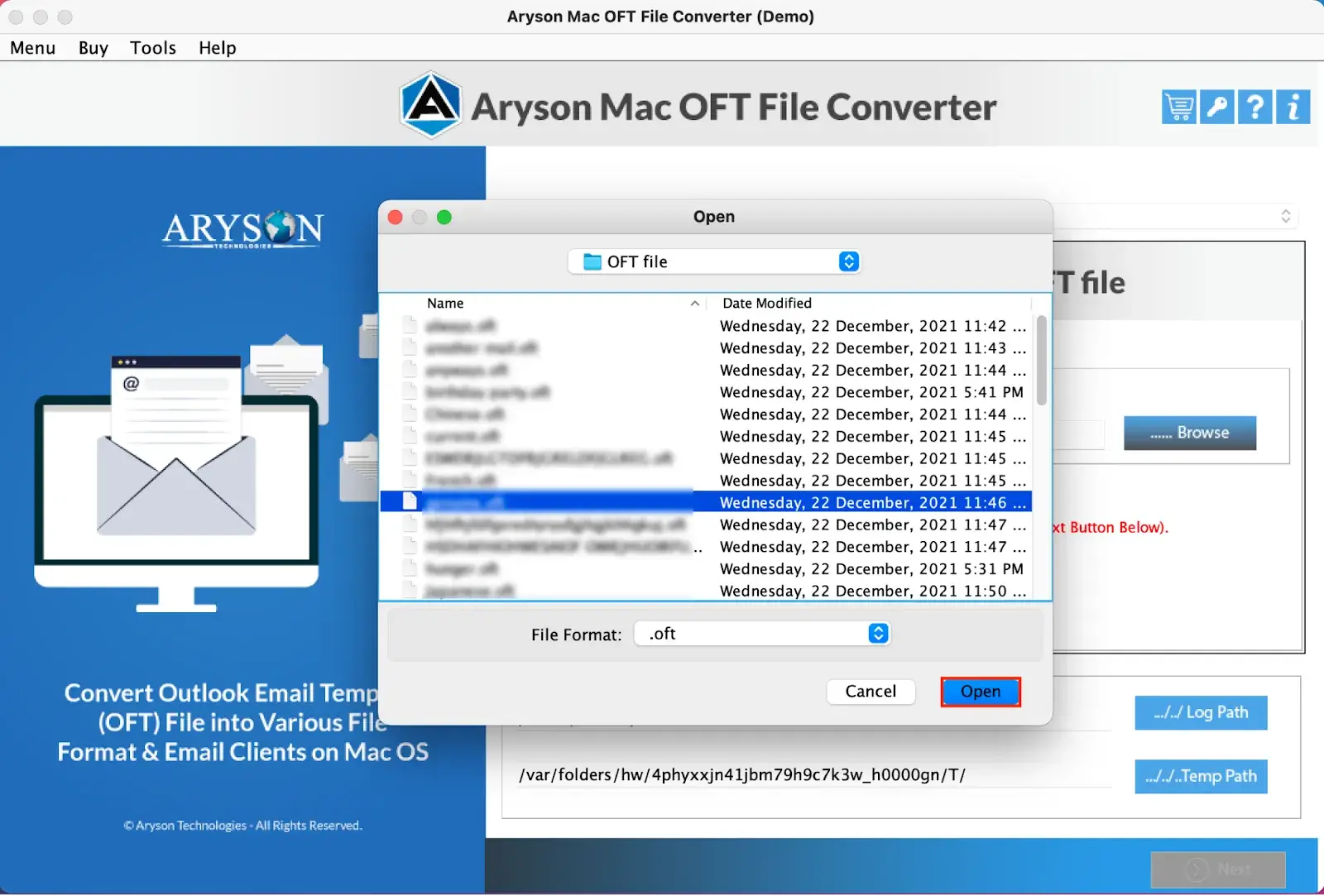This screenshot has width=1324, height=896.
Task: Click the Cancel button
Action: click(x=871, y=692)
